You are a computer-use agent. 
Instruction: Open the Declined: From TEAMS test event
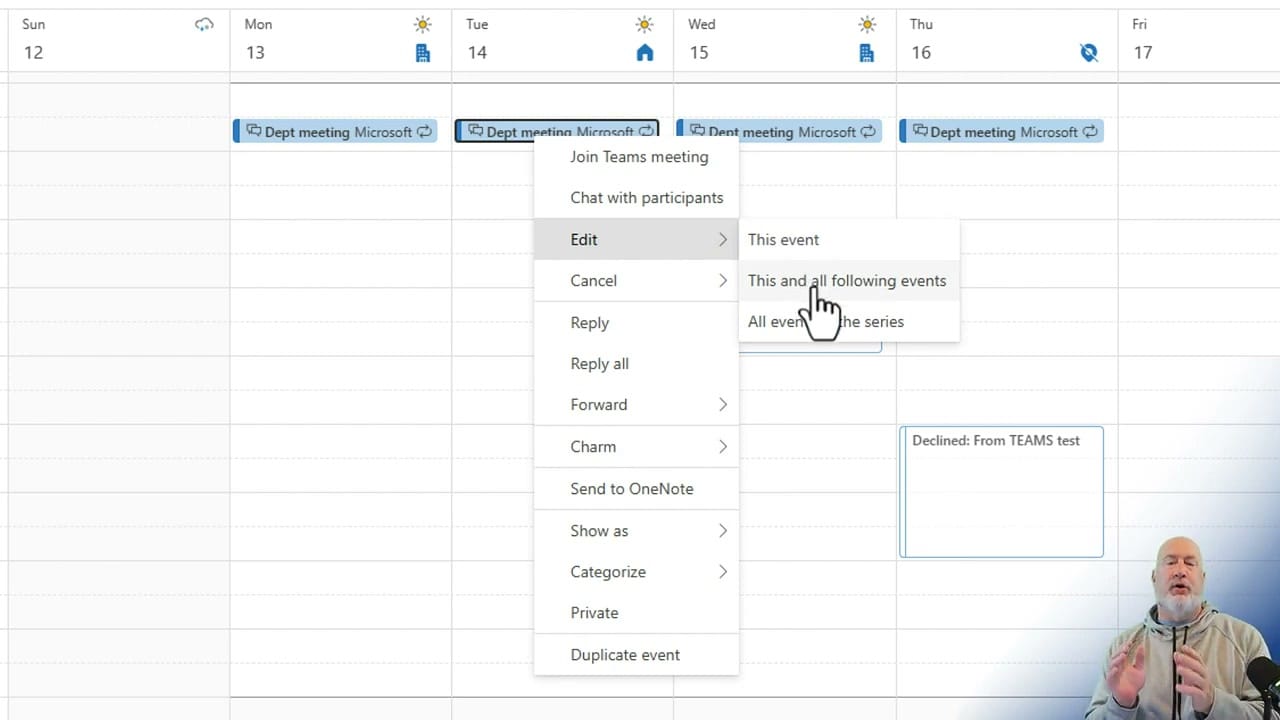pyautogui.click(x=1000, y=490)
